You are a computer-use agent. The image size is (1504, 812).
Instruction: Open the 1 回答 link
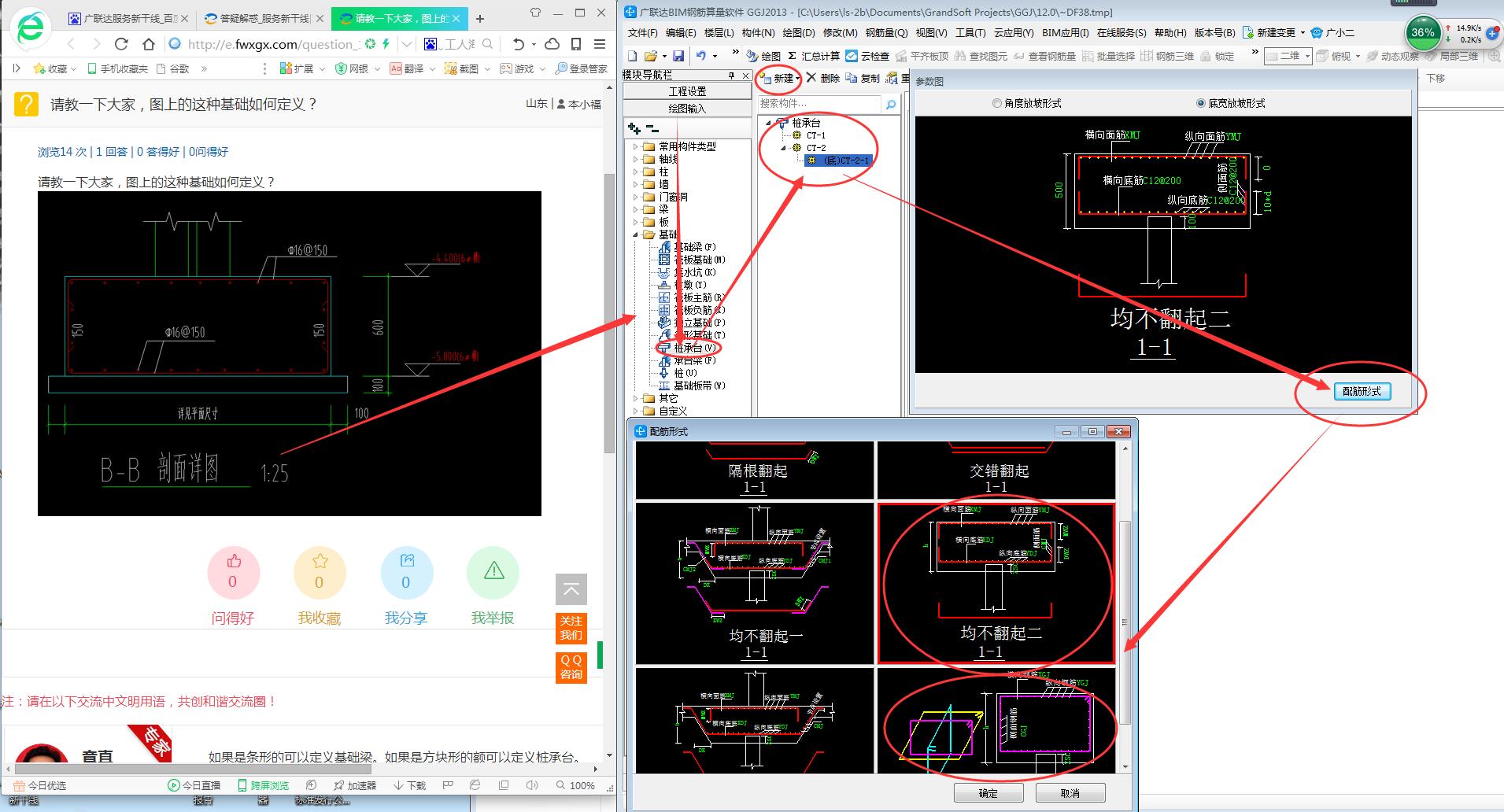pyautogui.click(x=112, y=152)
